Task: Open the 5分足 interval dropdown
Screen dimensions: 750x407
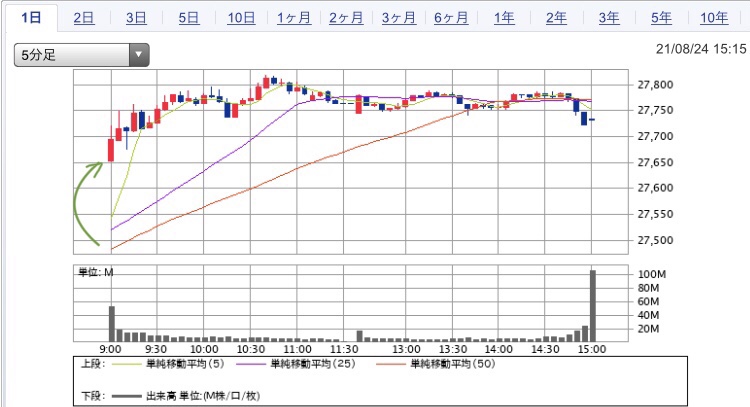Action: coord(82,55)
